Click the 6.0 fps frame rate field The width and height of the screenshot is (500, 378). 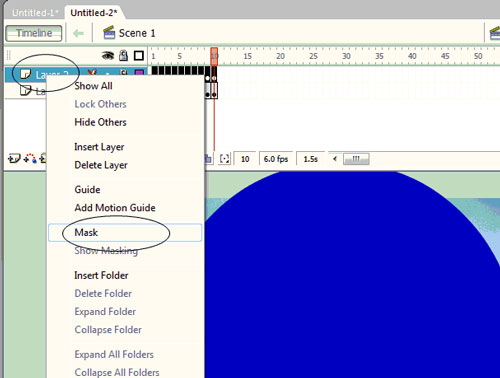point(276,159)
